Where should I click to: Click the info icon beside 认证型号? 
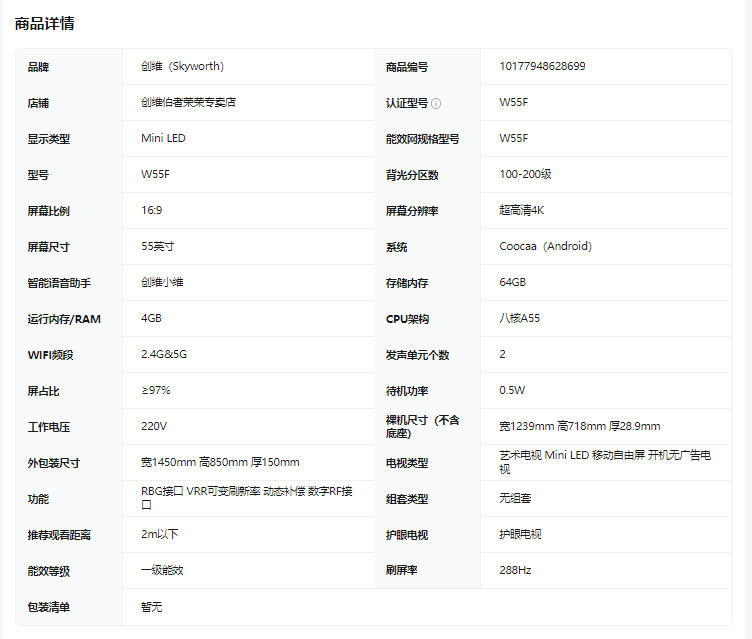(436, 103)
